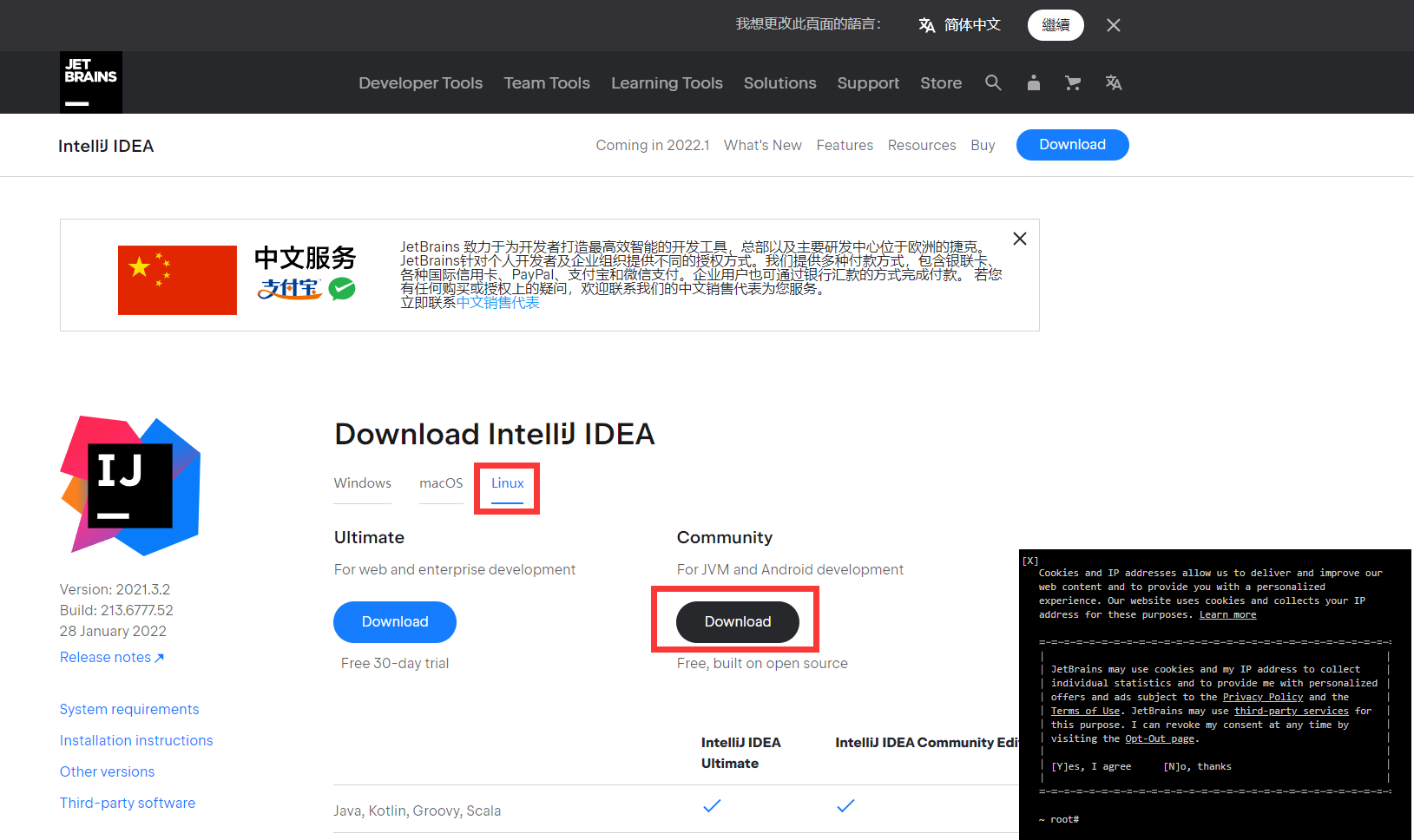
Task: Click the 繼續 button
Action: 1056,25
